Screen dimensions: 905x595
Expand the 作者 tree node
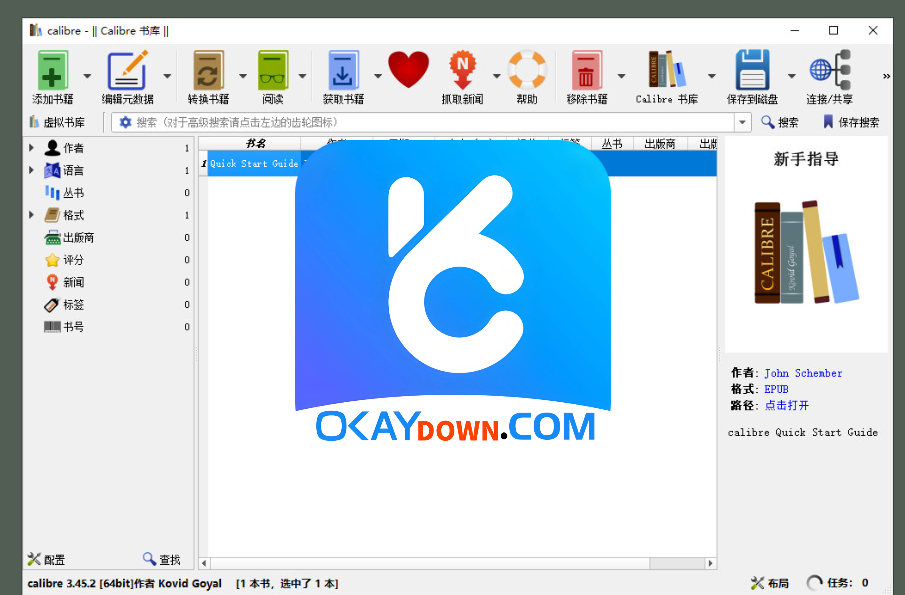pyautogui.click(x=31, y=148)
